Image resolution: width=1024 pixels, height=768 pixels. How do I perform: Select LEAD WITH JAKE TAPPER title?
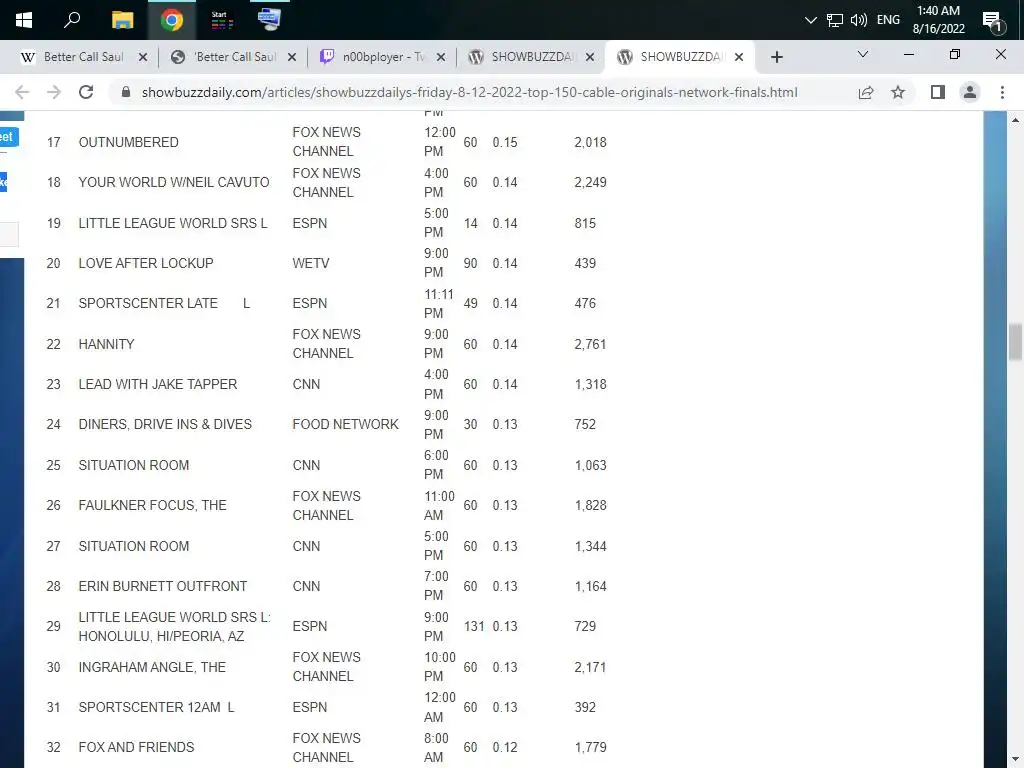(x=157, y=384)
